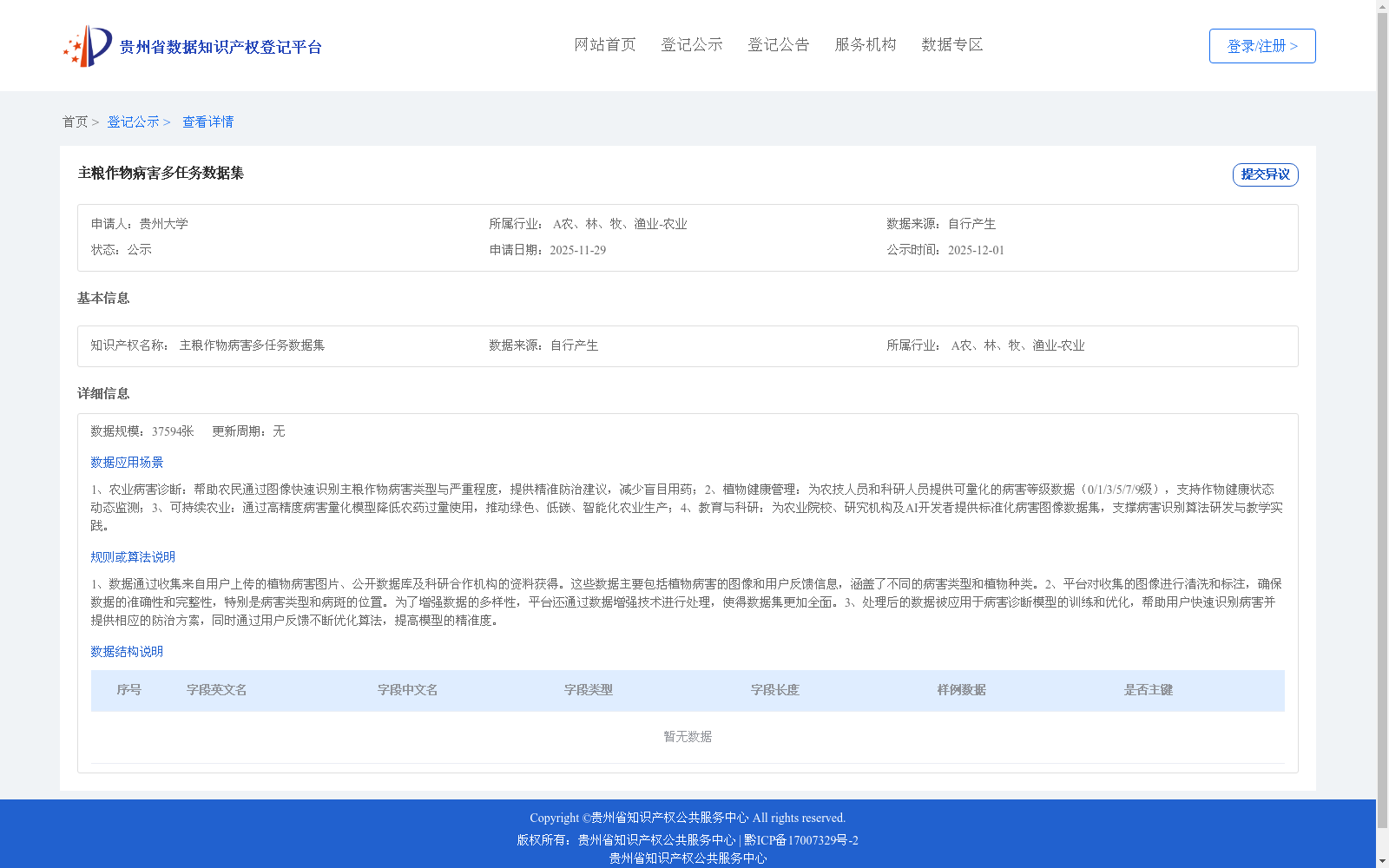Open the 网站首页 menu item
1389x868 pixels.
[605, 44]
